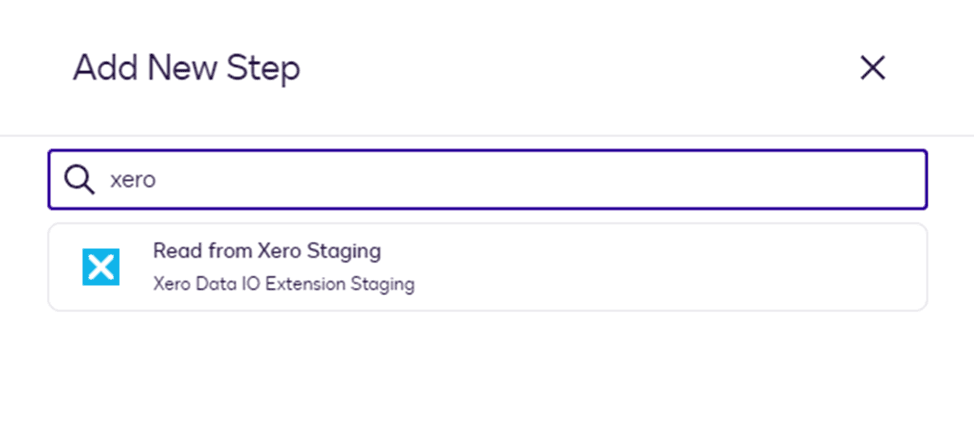Click the word Step in the dialog heading
This screenshot has height=425, width=974.
(x=268, y=68)
